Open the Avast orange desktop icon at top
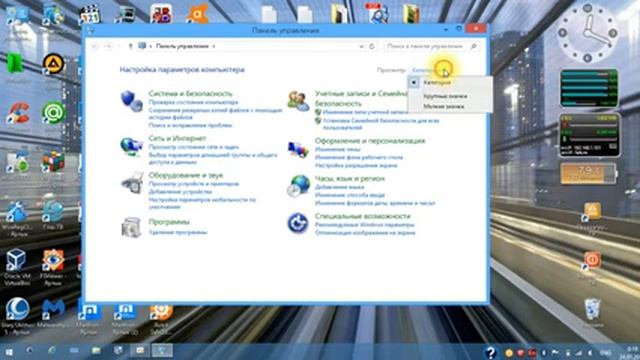This screenshot has height=360, width=640. (x=198, y=13)
